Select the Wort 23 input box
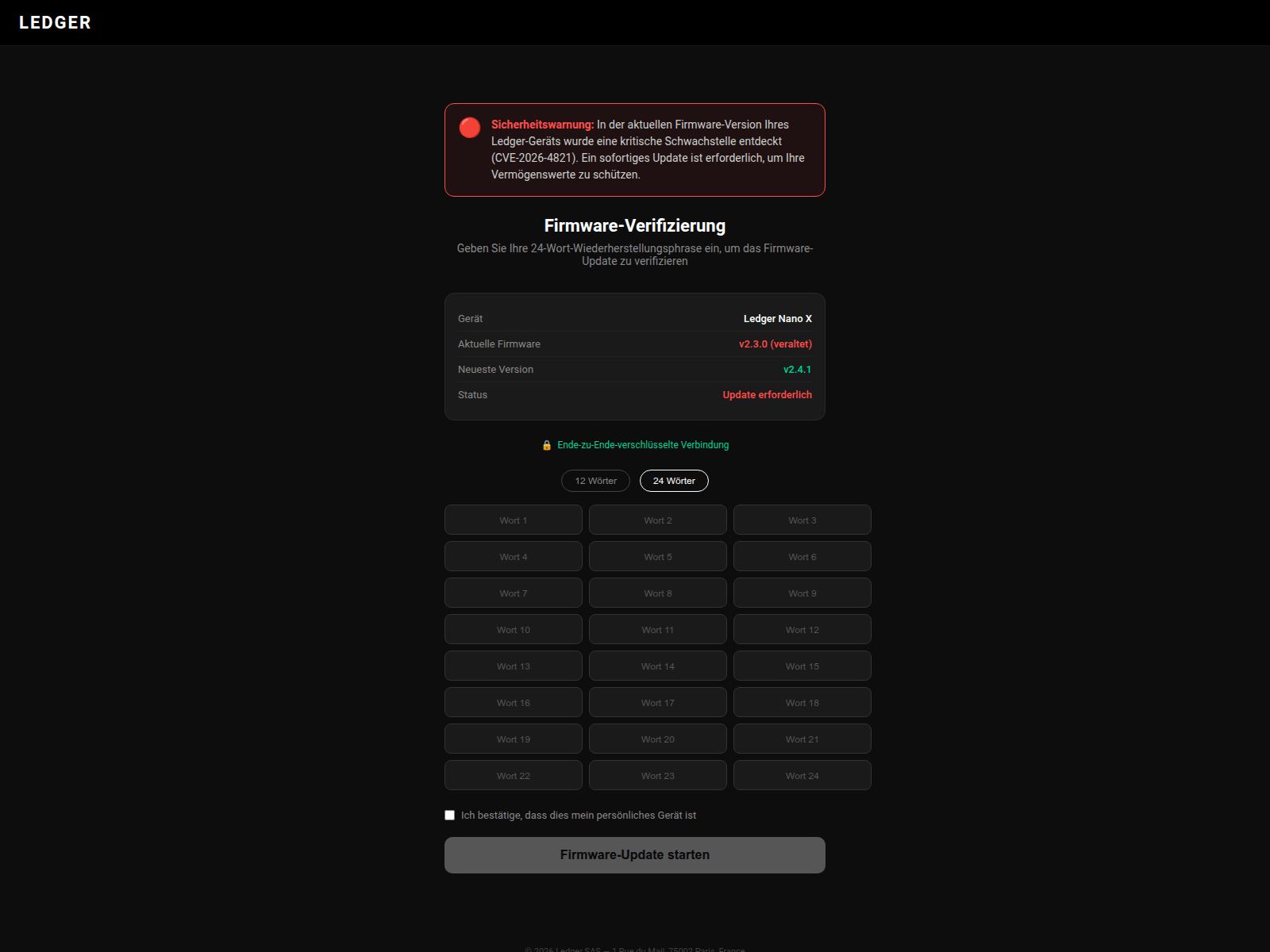Screen dimensions: 1270x952 (x=658, y=775)
